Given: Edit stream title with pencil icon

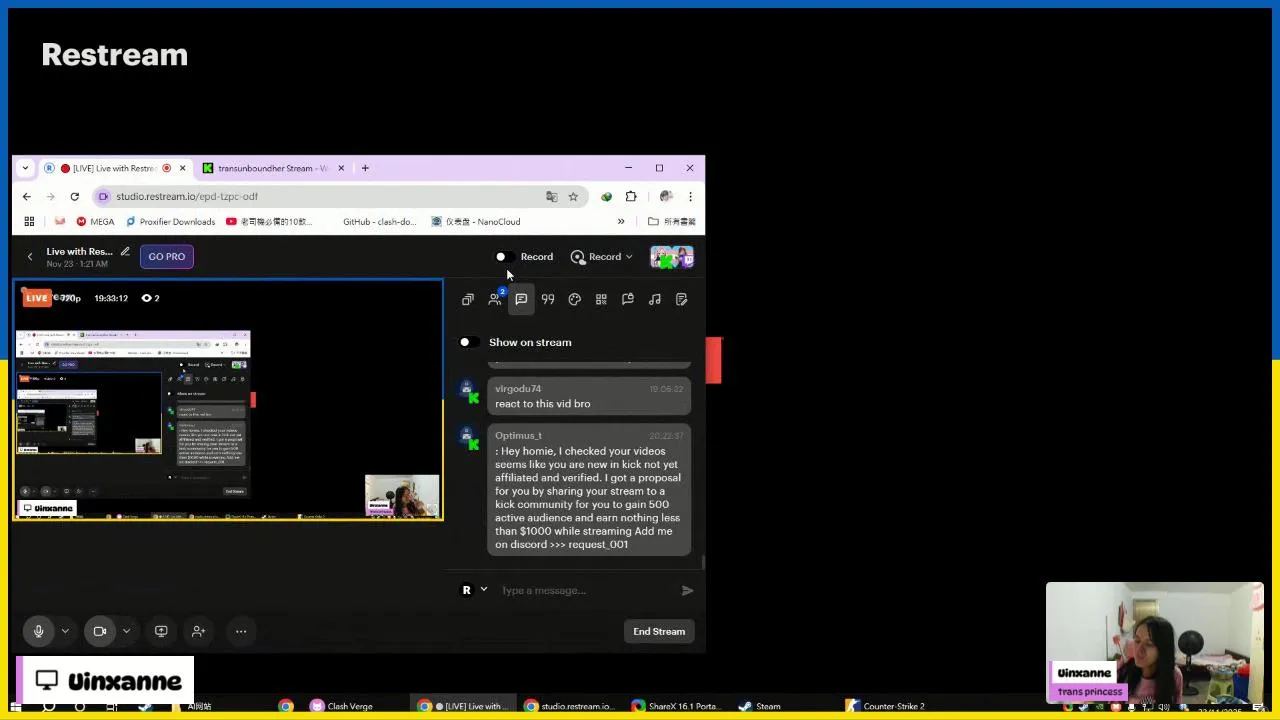Looking at the screenshot, I should pos(125,251).
